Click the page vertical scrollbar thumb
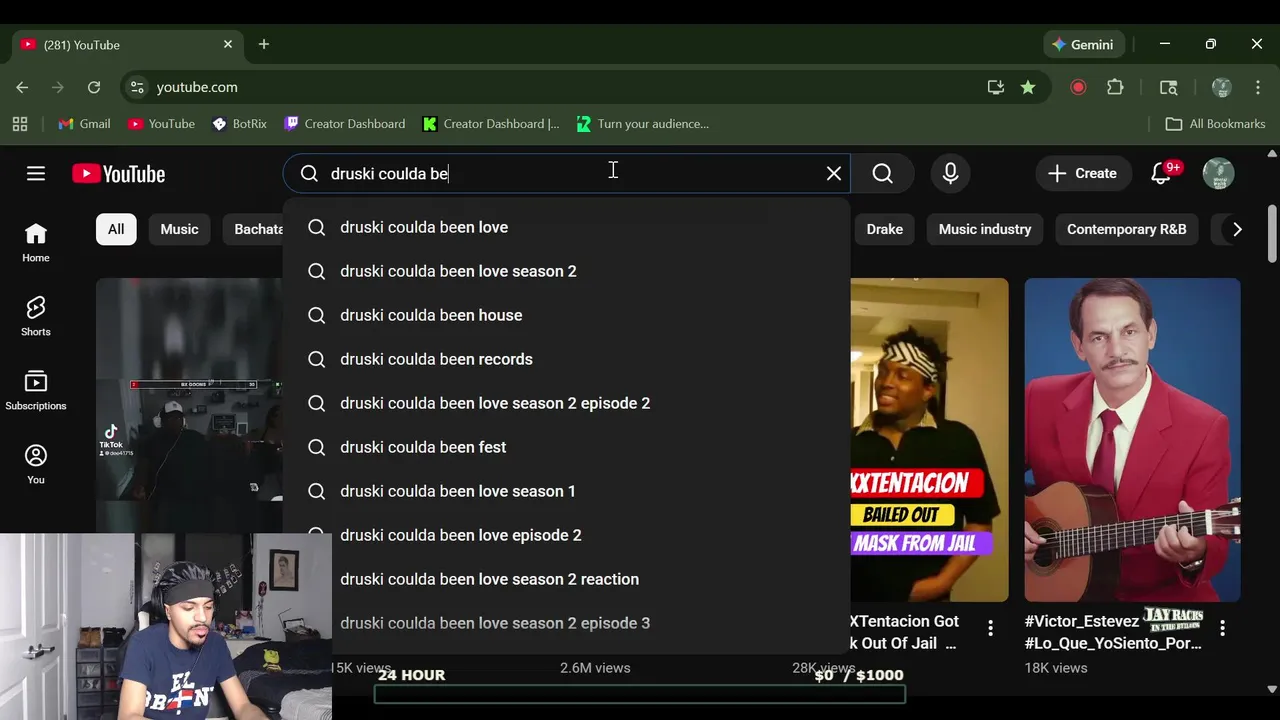Viewport: 1280px width, 720px height. point(1272,234)
